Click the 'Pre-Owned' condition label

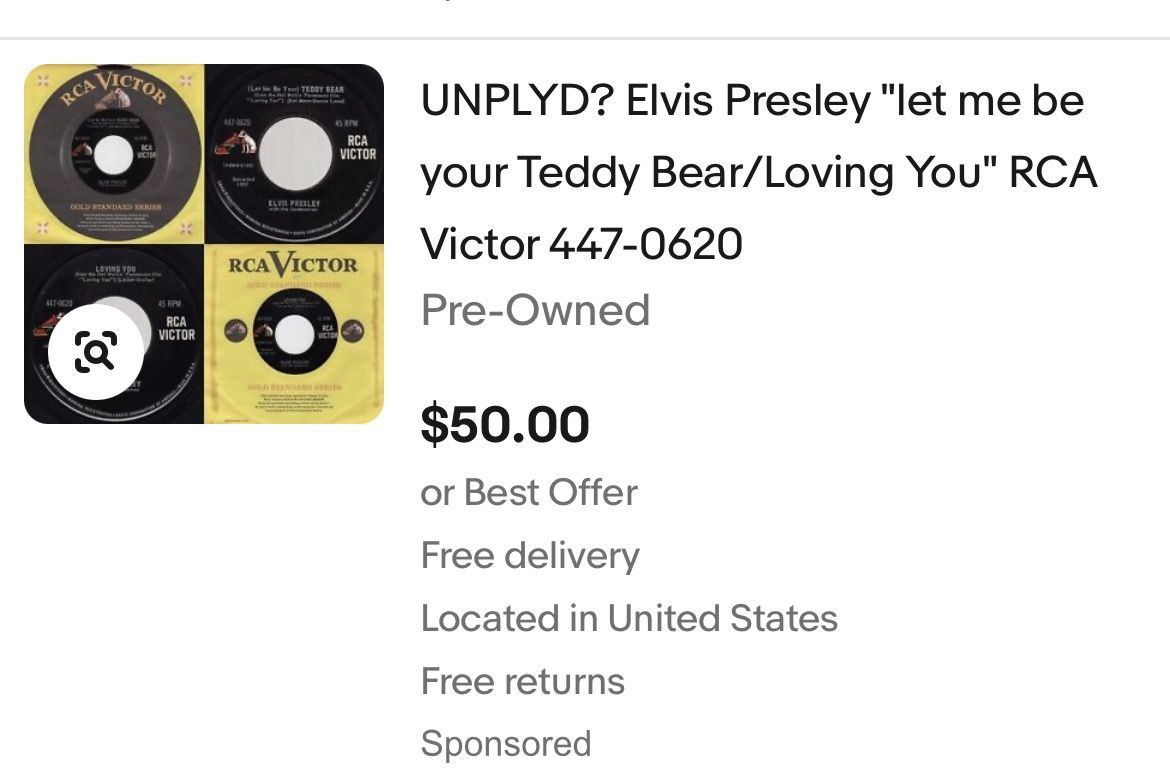click(x=536, y=310)
